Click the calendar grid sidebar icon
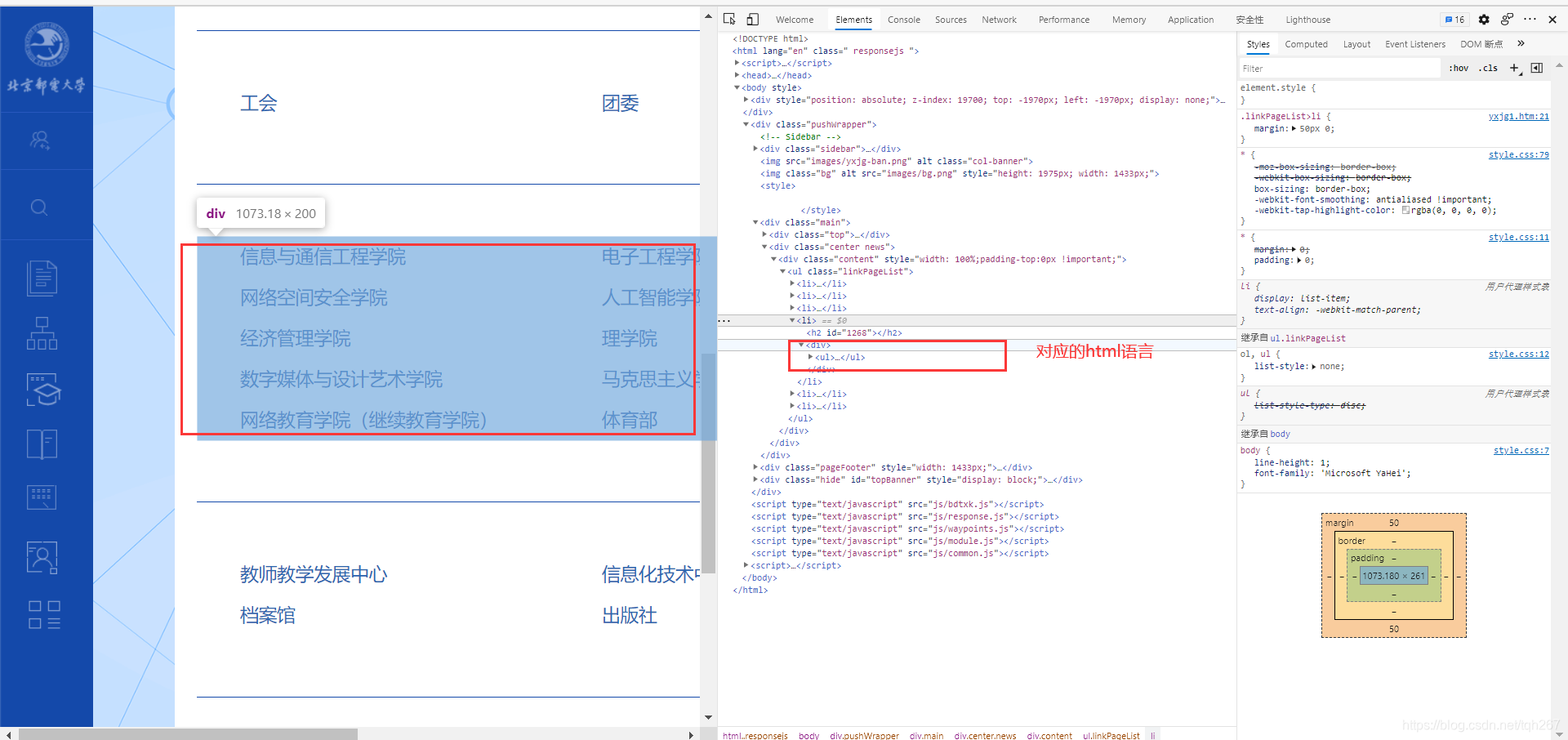This screenshot has width=1568, height=740. click(x=42, y=497)
